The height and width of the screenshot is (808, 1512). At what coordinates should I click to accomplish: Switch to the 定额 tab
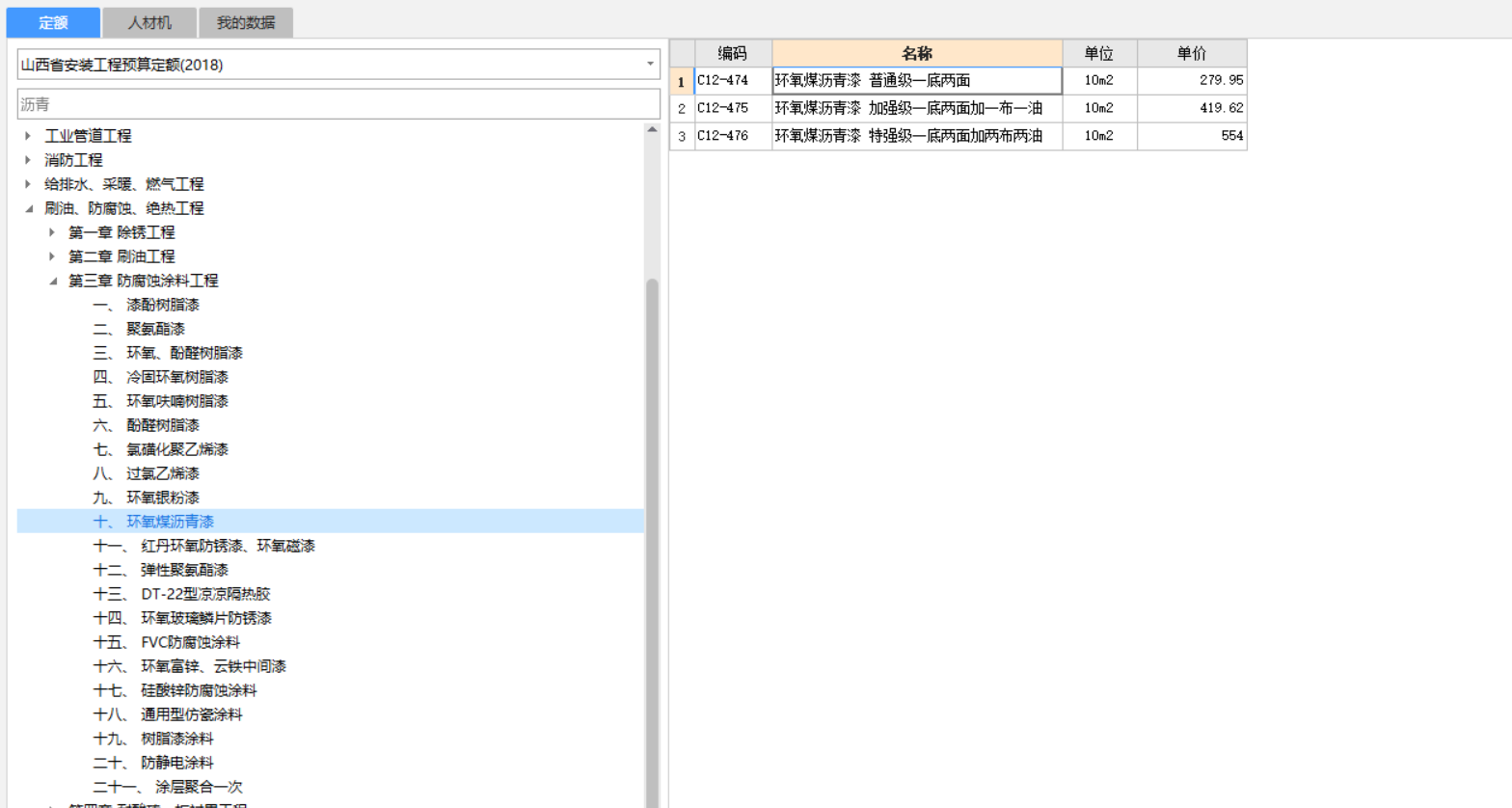tap(53, 22)
